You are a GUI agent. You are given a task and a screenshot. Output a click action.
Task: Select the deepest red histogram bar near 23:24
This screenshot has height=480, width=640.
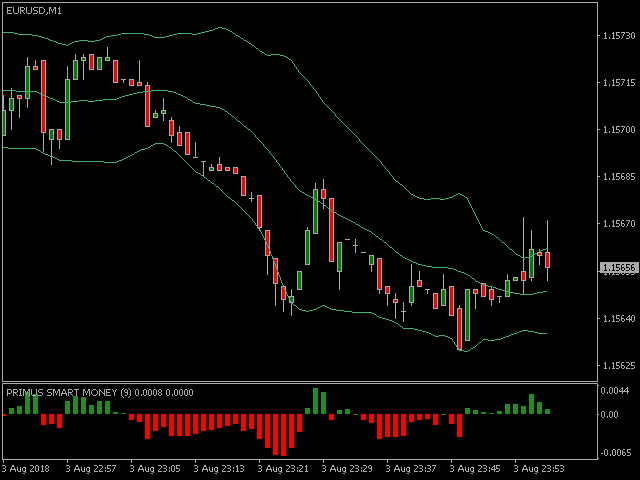(283, 435)
